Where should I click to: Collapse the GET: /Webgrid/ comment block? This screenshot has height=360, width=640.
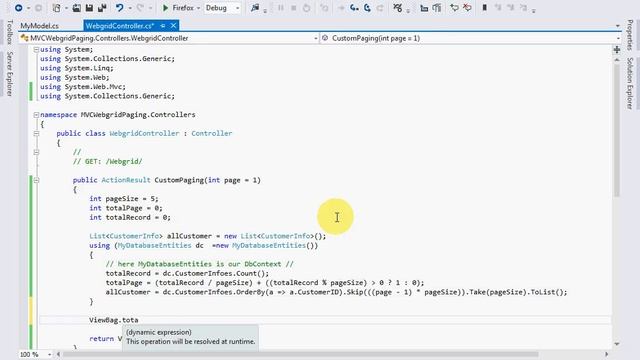(x=36, y=152)
